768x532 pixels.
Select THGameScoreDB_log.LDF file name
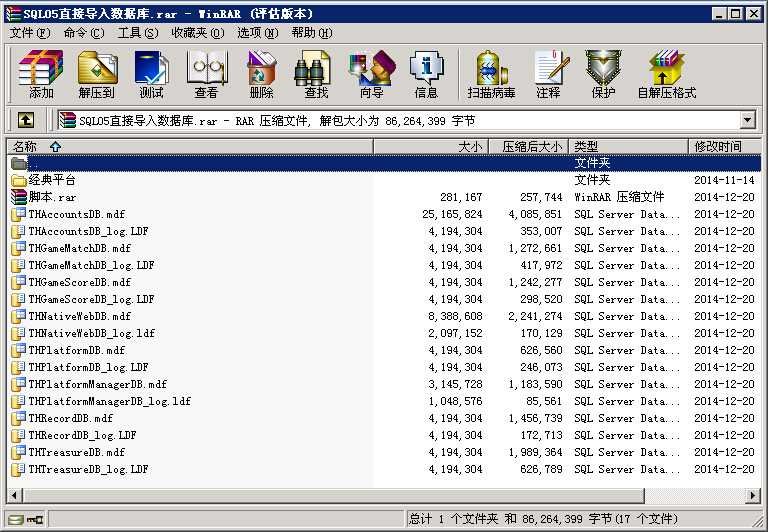click(91, 299)
